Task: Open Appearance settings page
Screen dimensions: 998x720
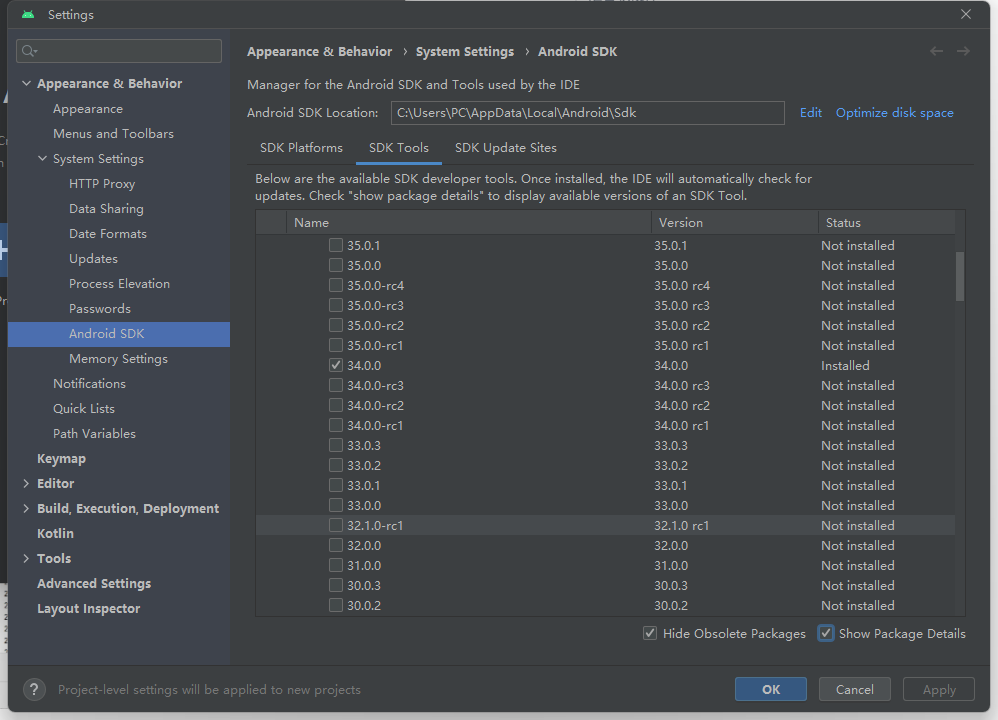Action: pos(88,109)
